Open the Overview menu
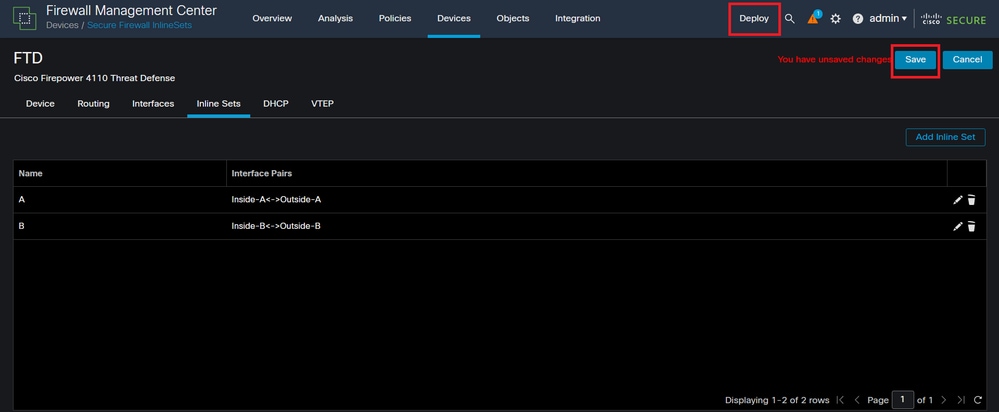Viewport: 999px width, 412px height. pos(272,18)
